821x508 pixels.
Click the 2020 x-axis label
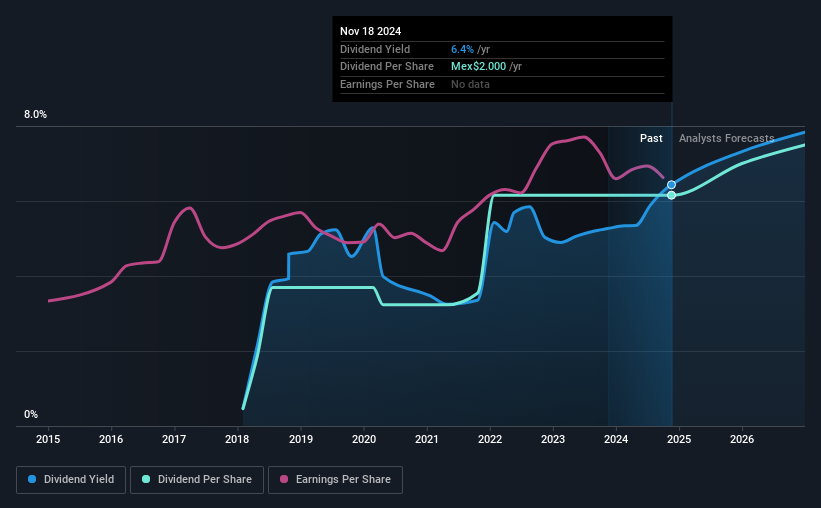[x=364, y=439]
